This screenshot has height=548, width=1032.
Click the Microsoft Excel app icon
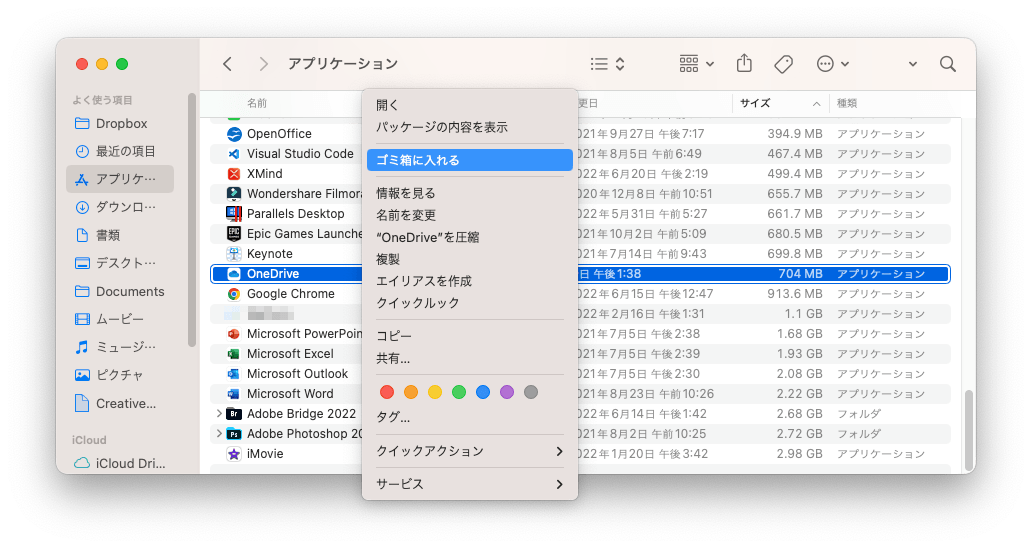pyautogui.click(x=233, y=354)
